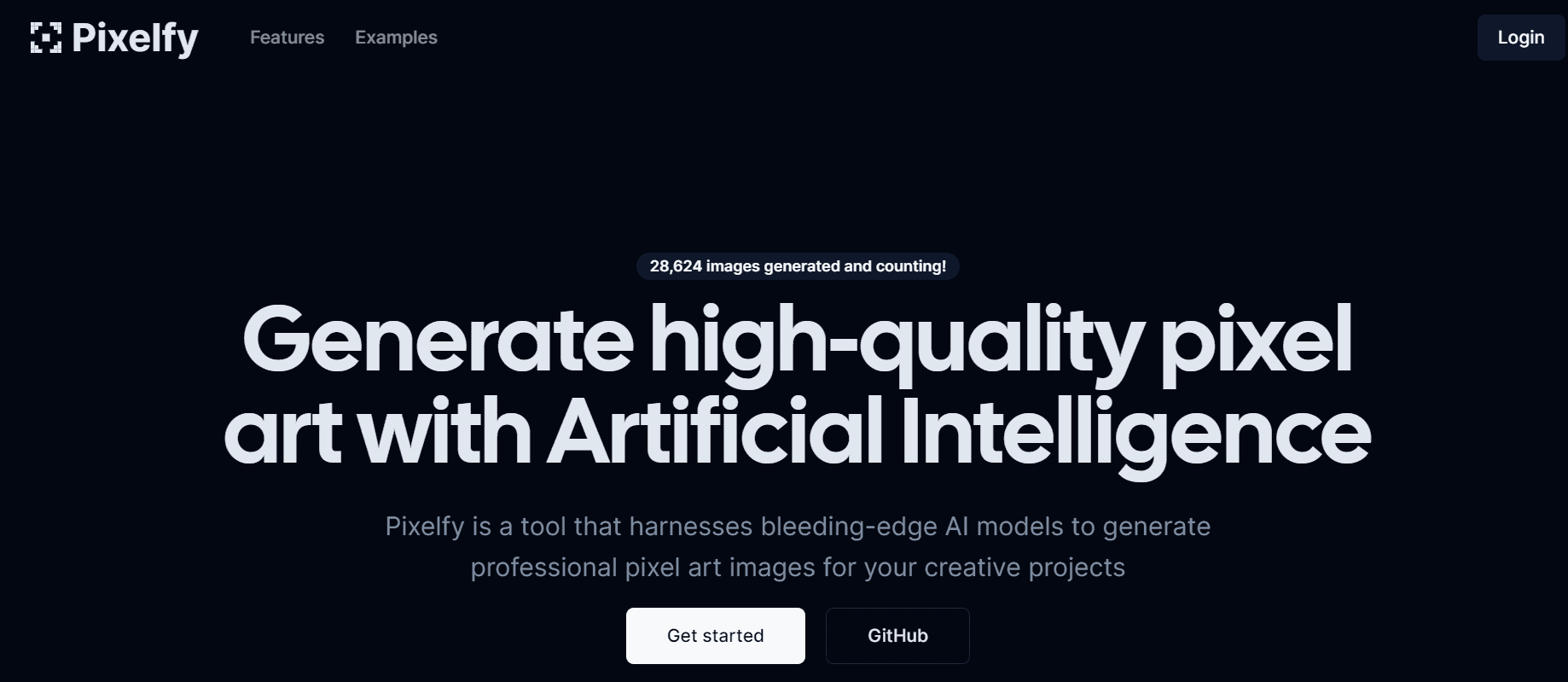Click "Artificial" in the headline

pos(715,431)
